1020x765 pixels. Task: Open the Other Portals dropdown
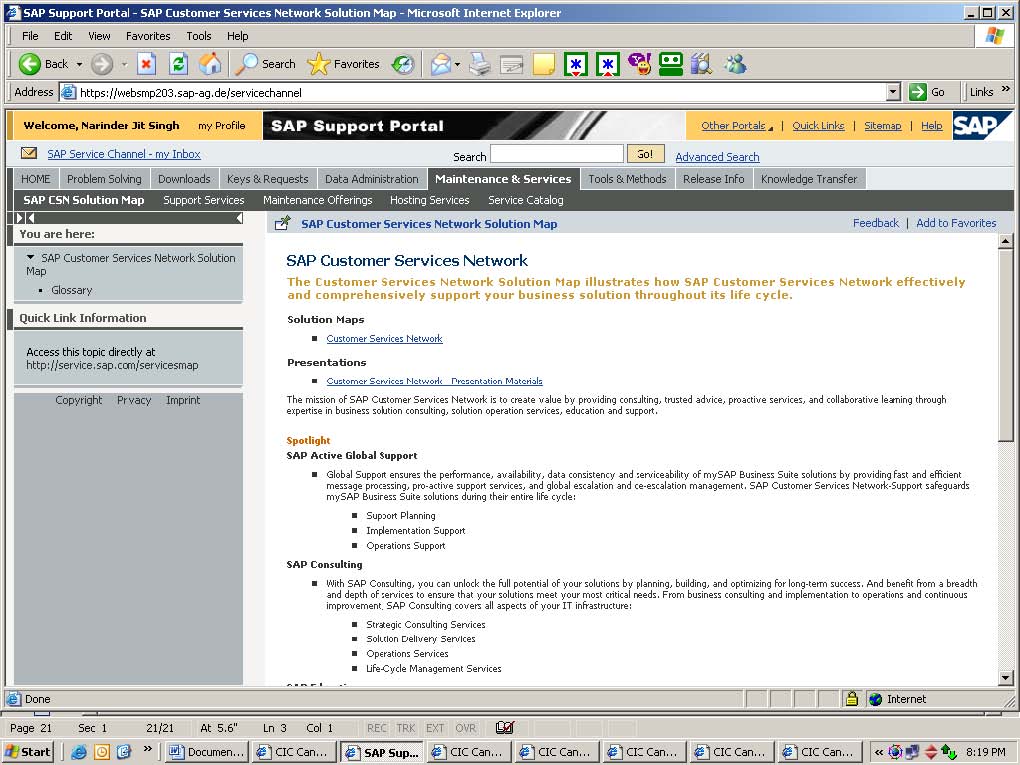736,126
